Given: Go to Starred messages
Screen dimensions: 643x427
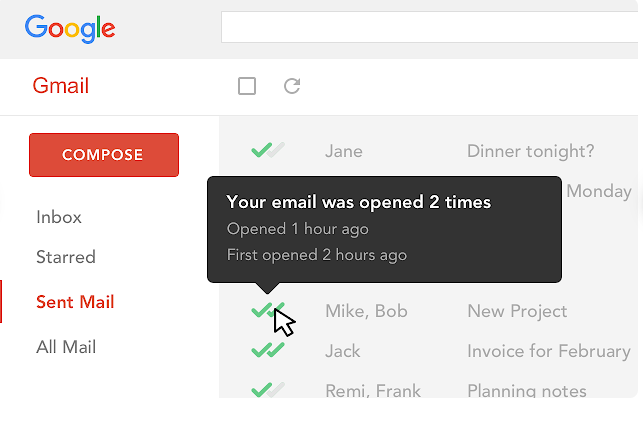Looking at the screenshot, I should click(66, 257).
